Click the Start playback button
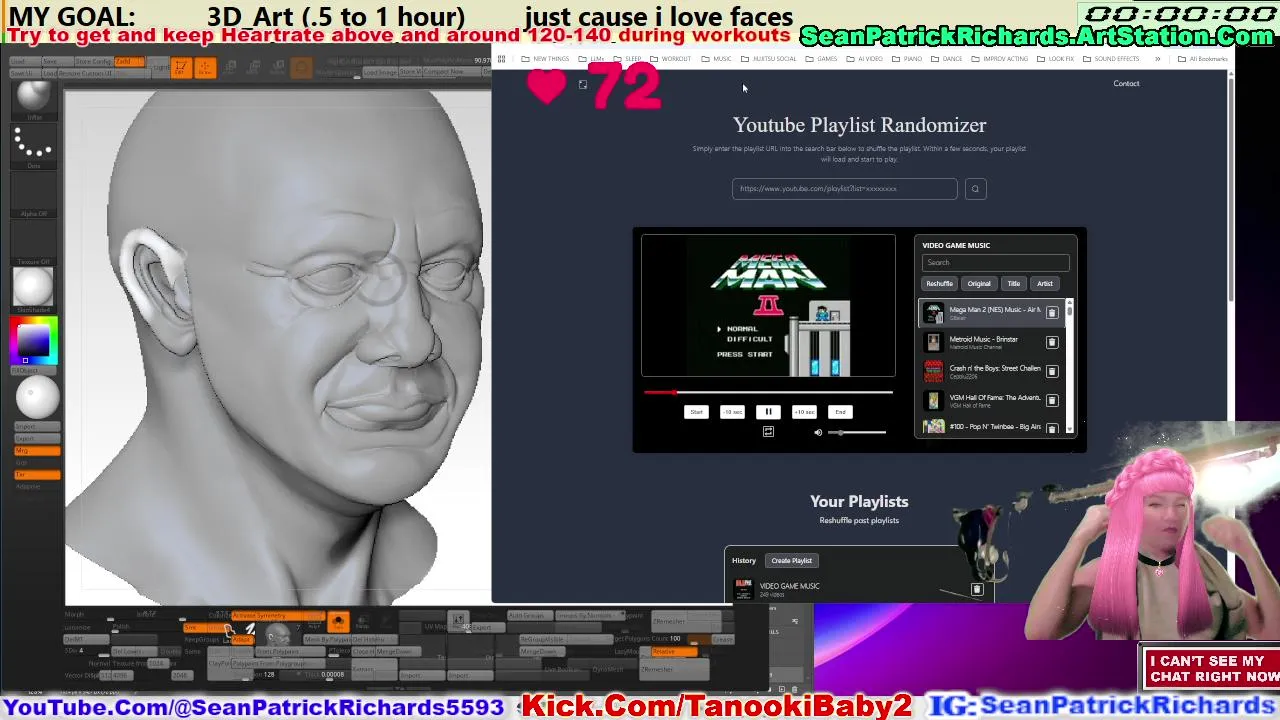 pos(696,412)
